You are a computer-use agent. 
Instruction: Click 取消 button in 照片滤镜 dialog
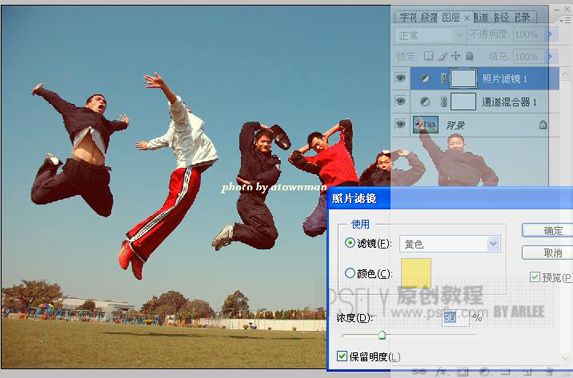click(547, 253)
